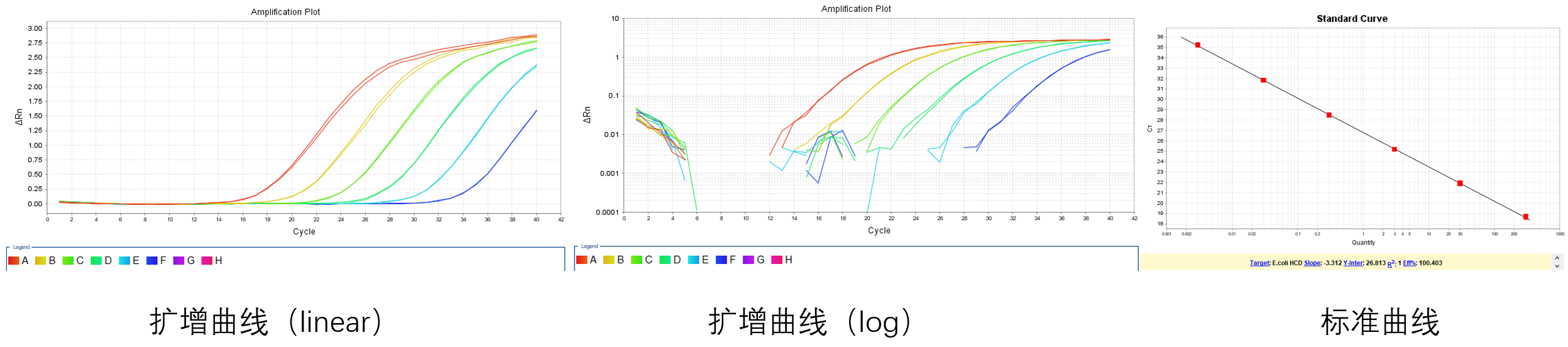Click the ΔRn axis label of the log plot

click(x=587, y=114)
